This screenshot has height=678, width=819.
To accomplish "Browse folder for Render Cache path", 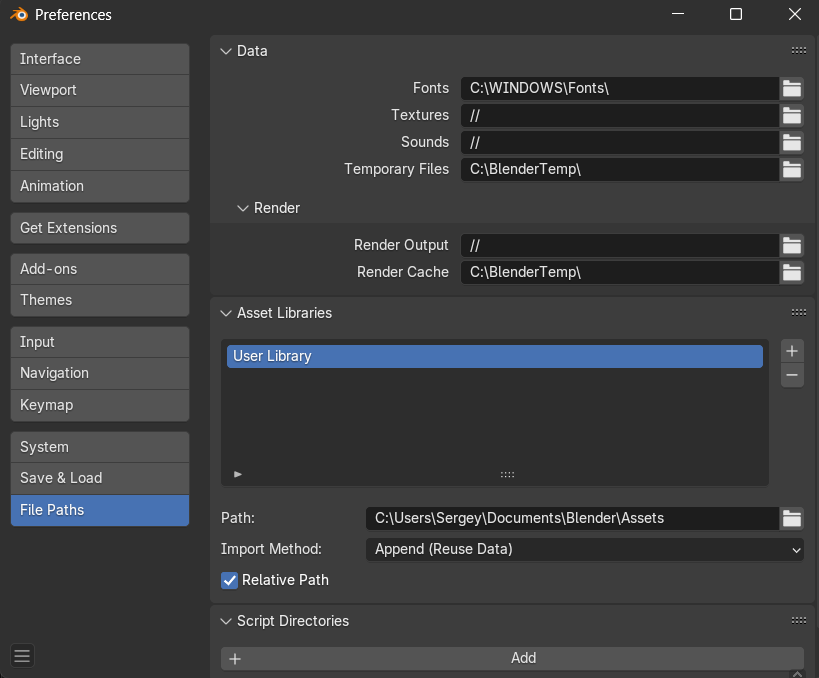I will [x=792, y=272].
